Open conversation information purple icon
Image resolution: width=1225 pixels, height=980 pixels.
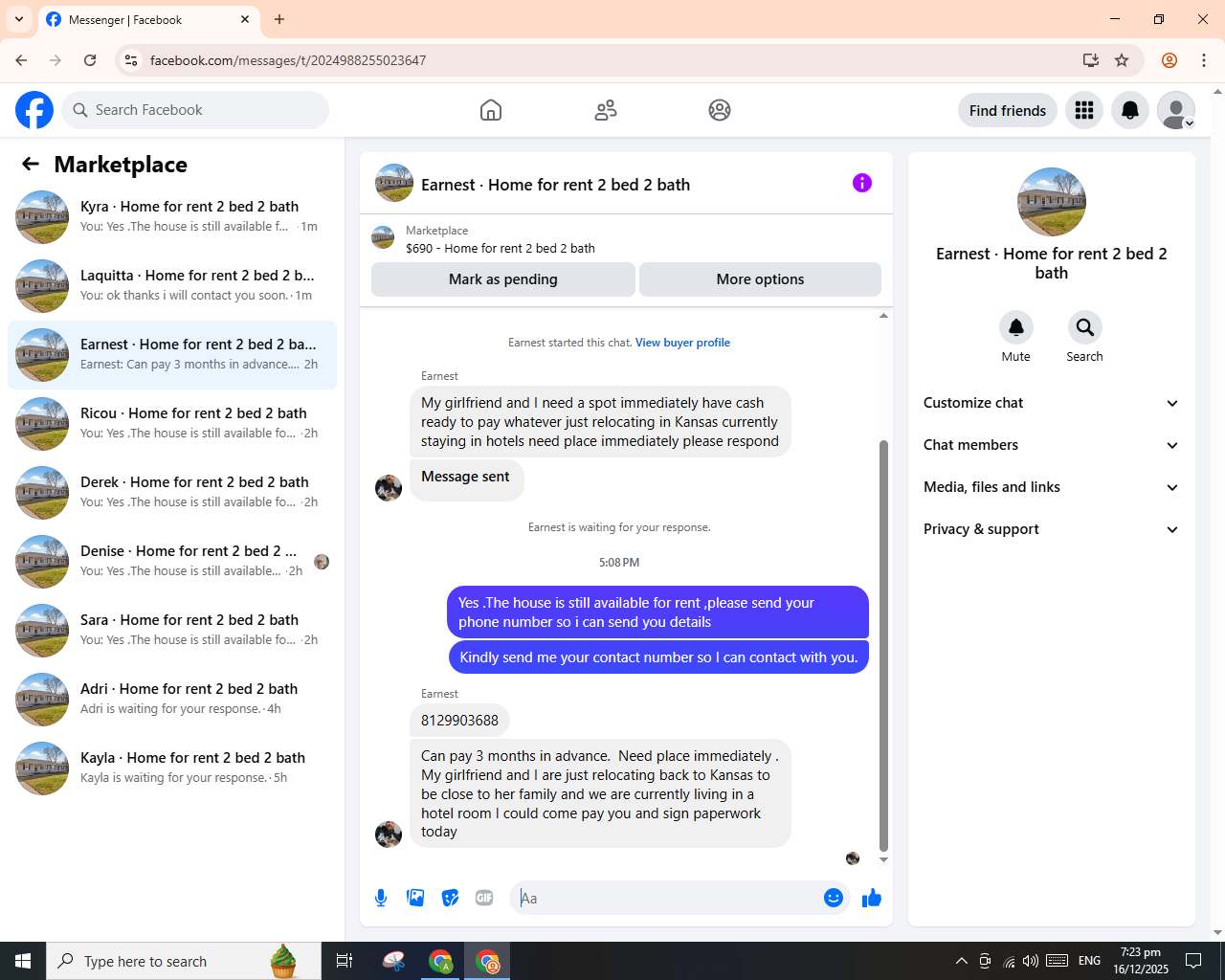862,183
